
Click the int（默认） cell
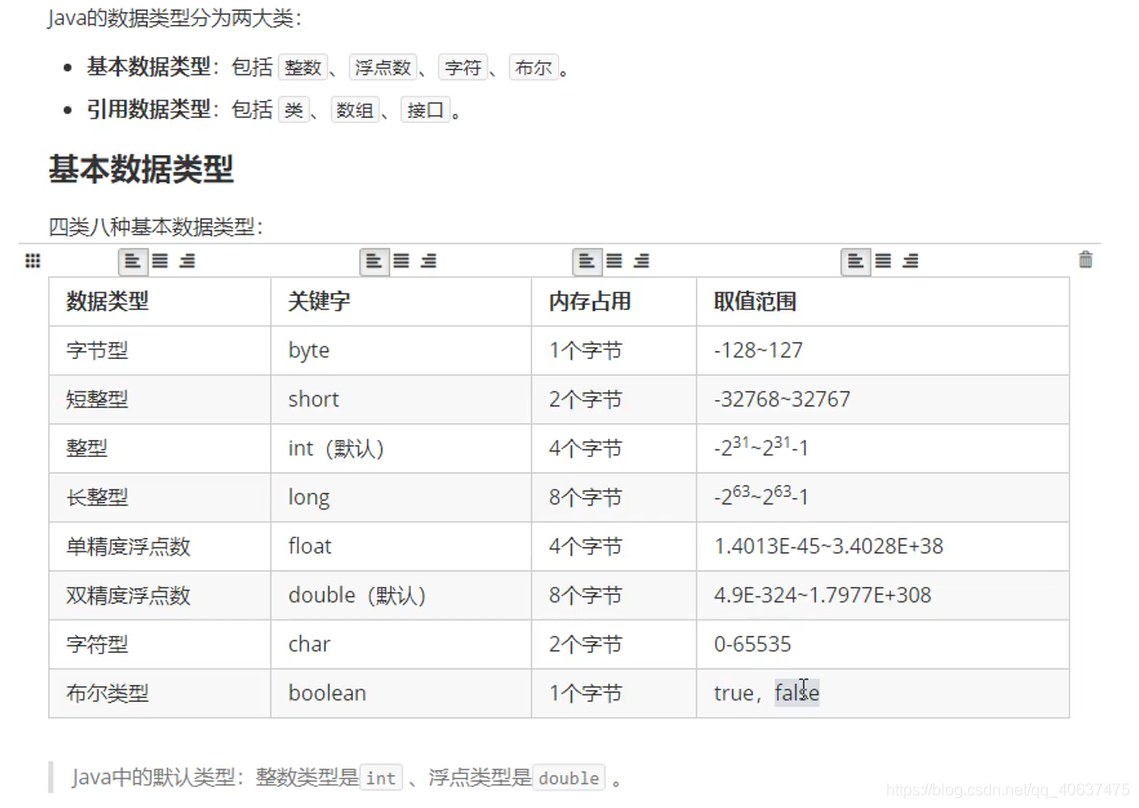point(401,448)
